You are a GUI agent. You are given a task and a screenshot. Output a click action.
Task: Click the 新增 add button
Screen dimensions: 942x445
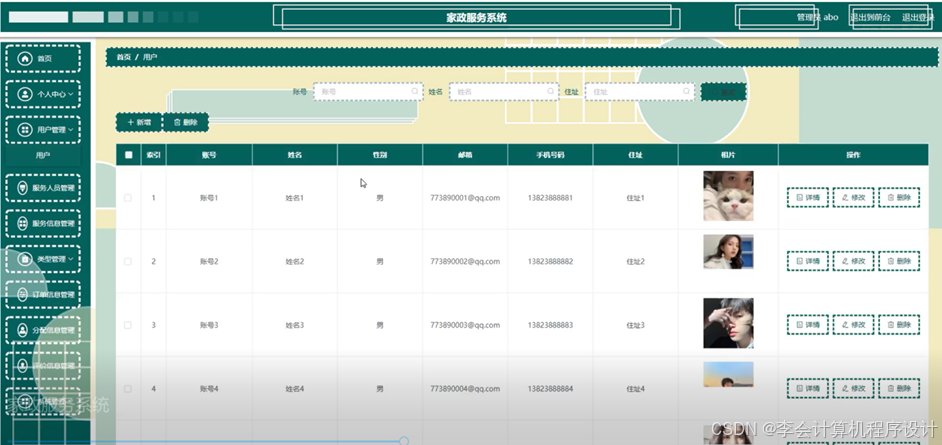click(x=139, y=123)
